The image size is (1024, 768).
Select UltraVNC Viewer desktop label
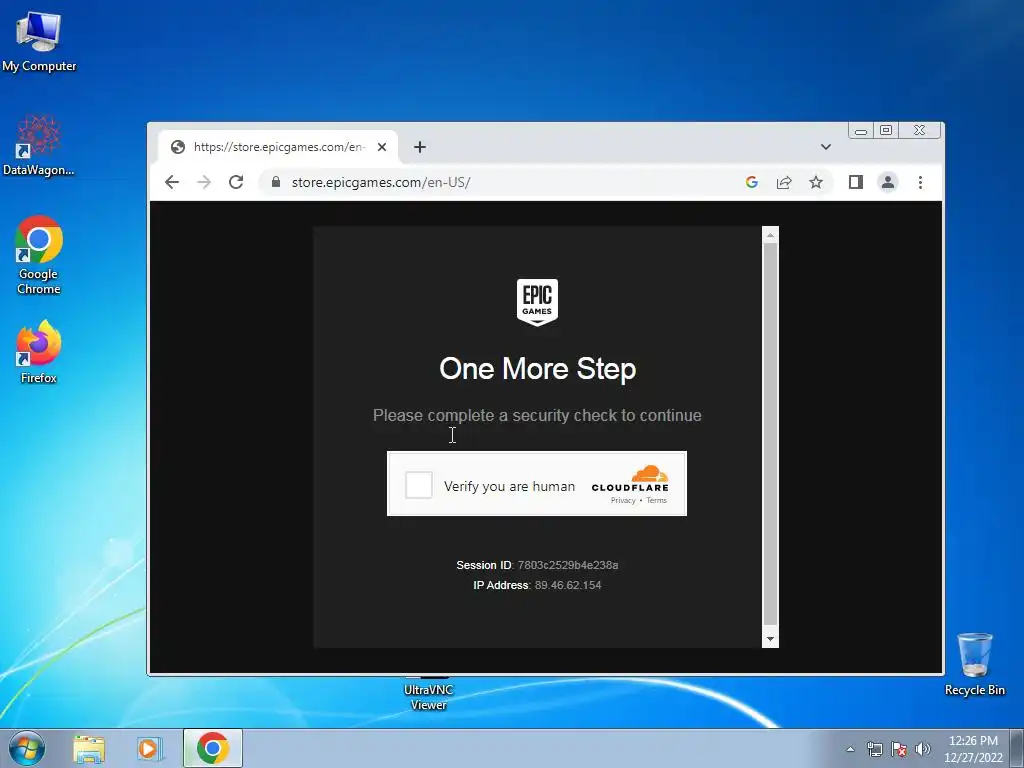tap(428, 697)
